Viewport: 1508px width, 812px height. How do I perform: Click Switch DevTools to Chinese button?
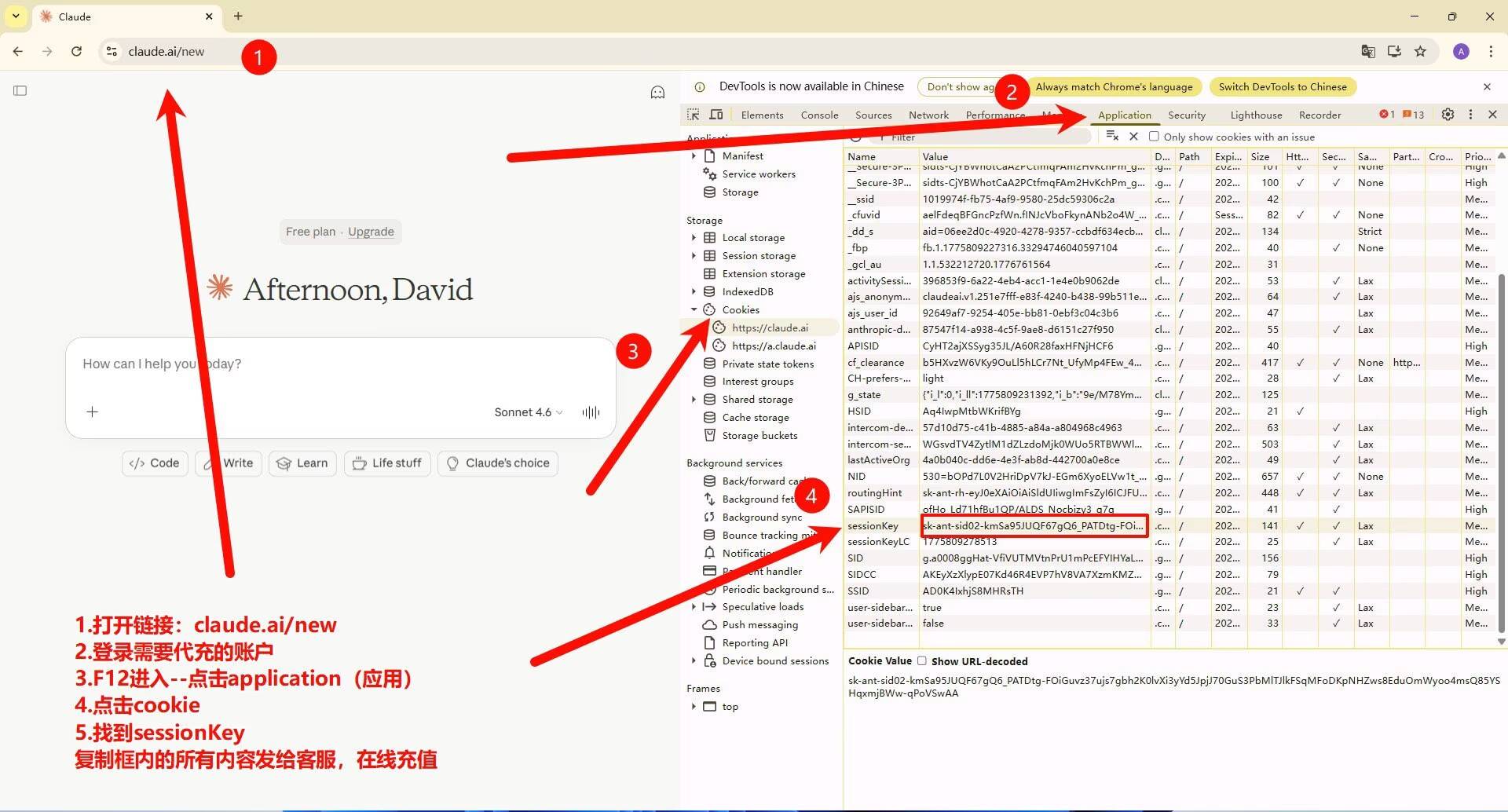pos(1283,86)
